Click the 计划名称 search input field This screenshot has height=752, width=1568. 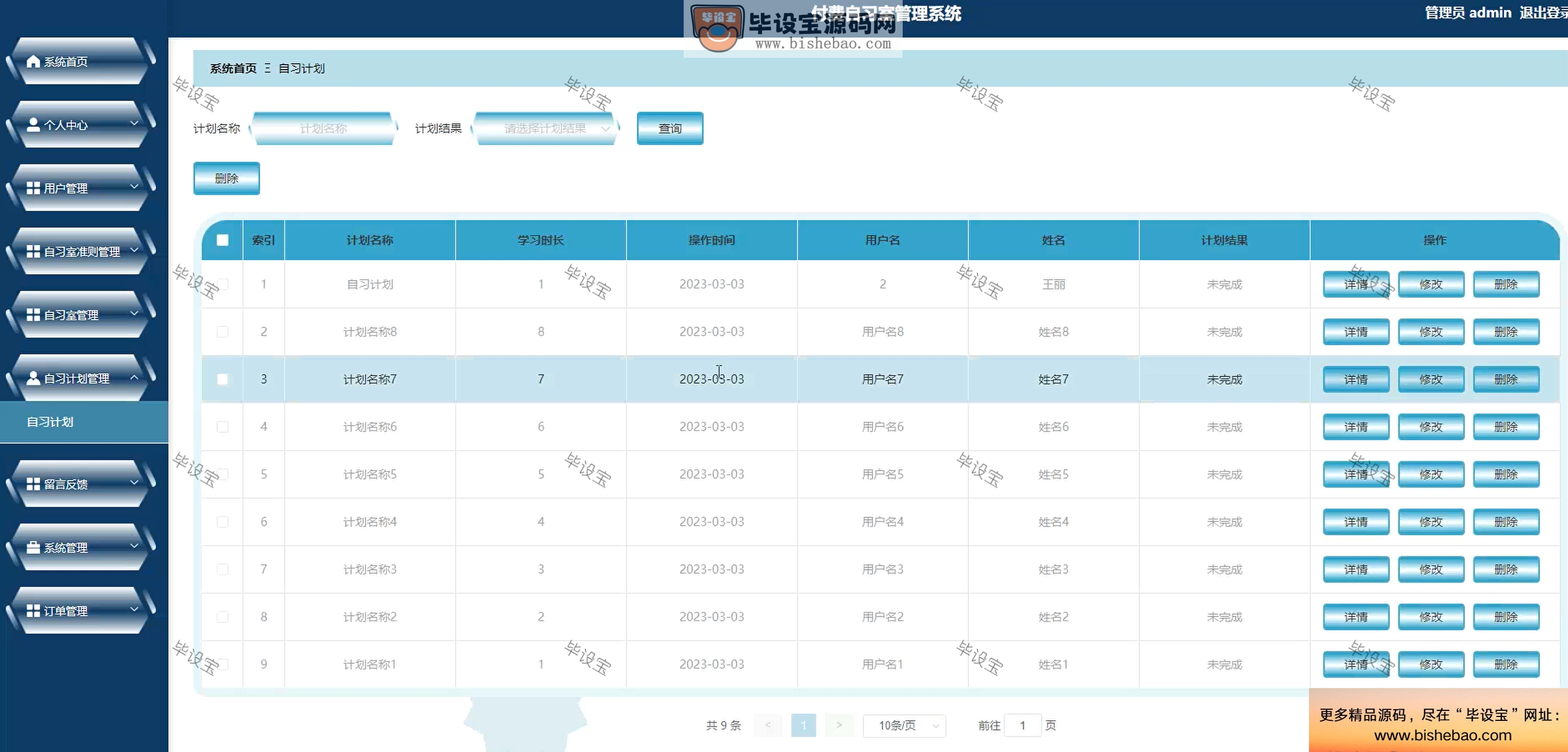coord(324,128)
